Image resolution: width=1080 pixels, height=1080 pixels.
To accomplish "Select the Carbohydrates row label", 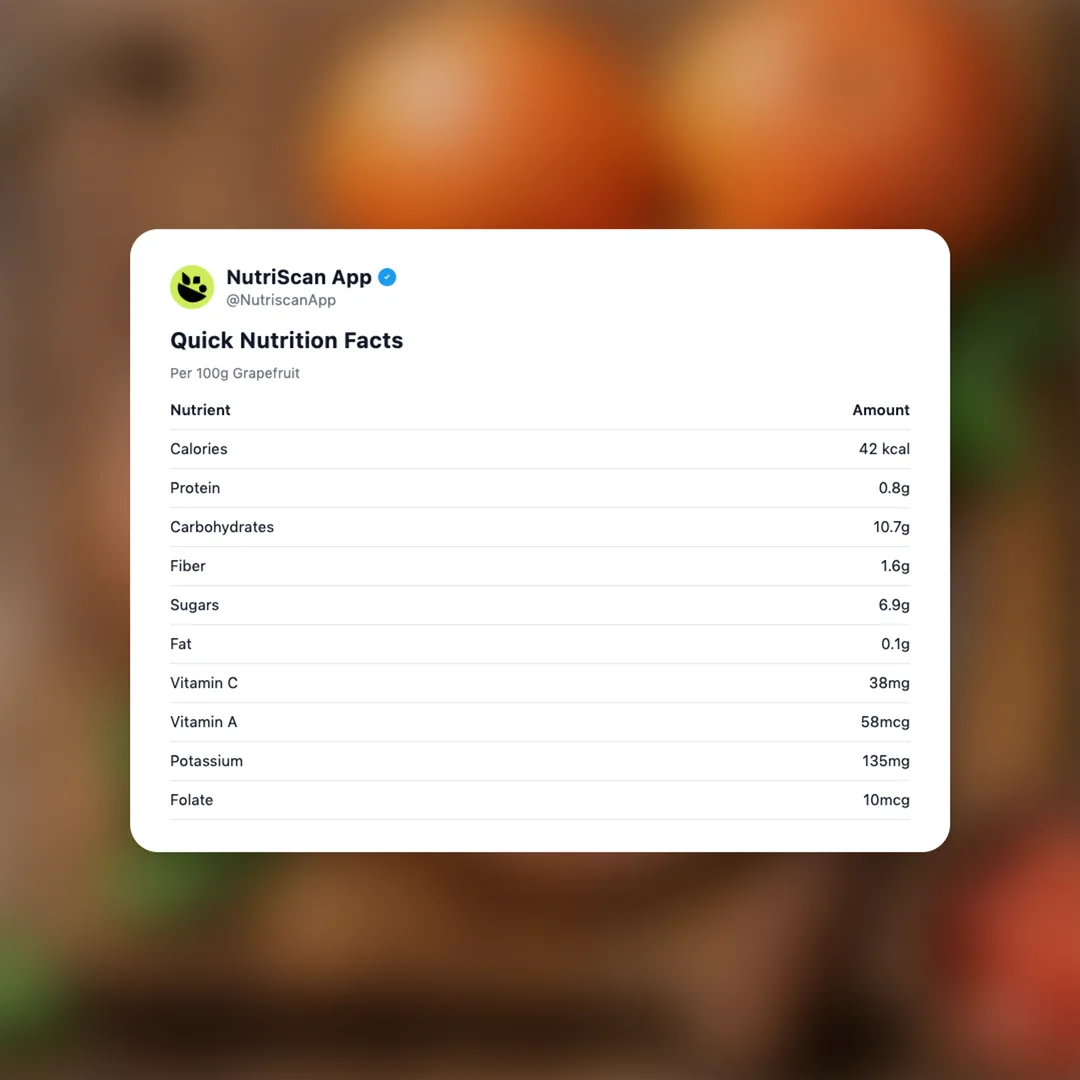I will pyautogui.click(x=222, y=527).
